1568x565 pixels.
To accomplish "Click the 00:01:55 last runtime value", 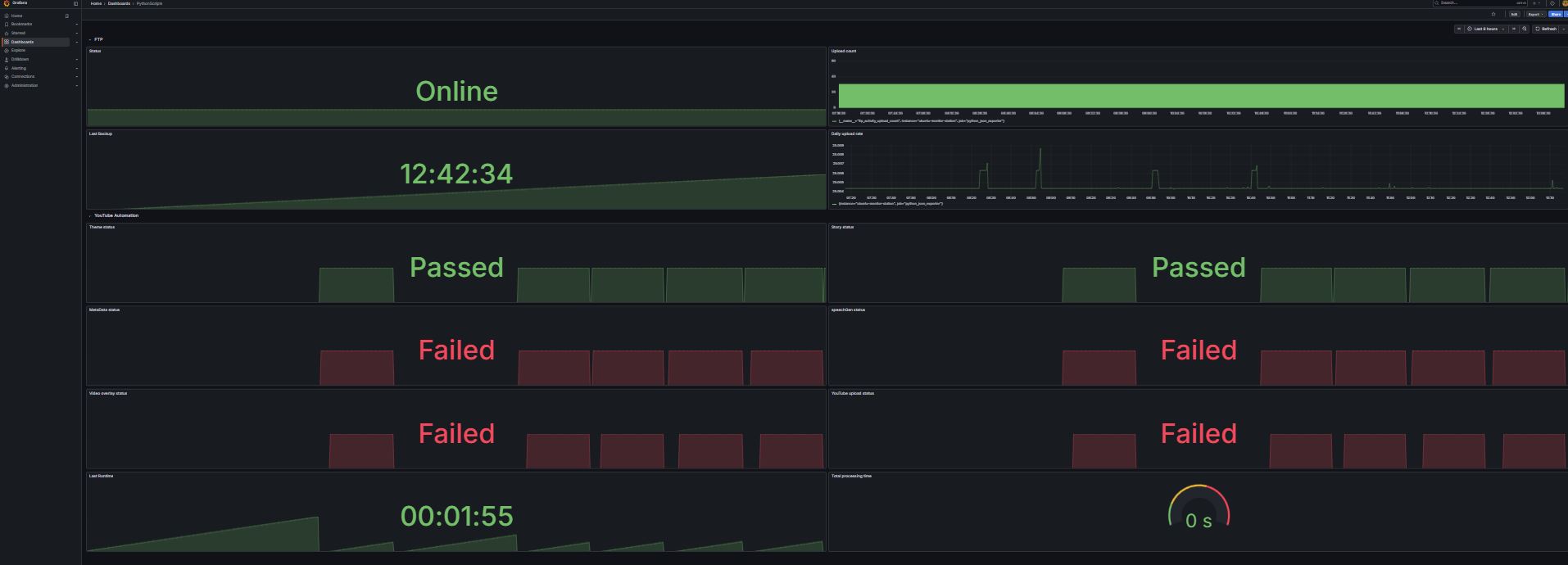I will pyautogui.click(x=456, y=516).
